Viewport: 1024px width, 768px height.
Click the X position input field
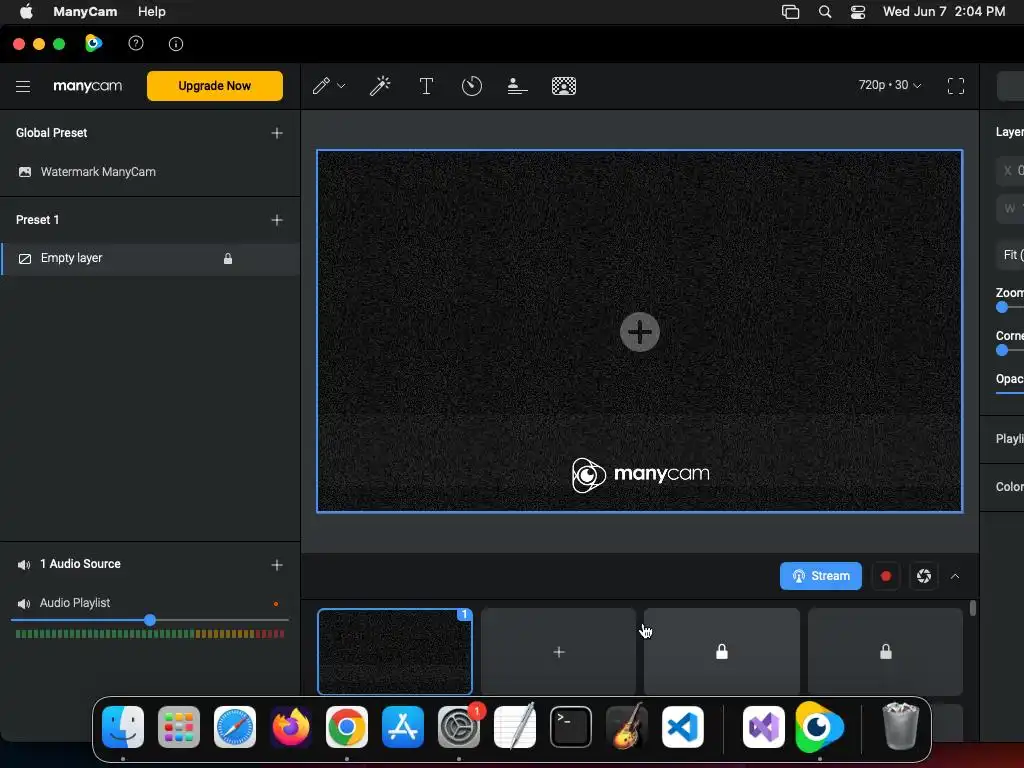click(1010, 170)
